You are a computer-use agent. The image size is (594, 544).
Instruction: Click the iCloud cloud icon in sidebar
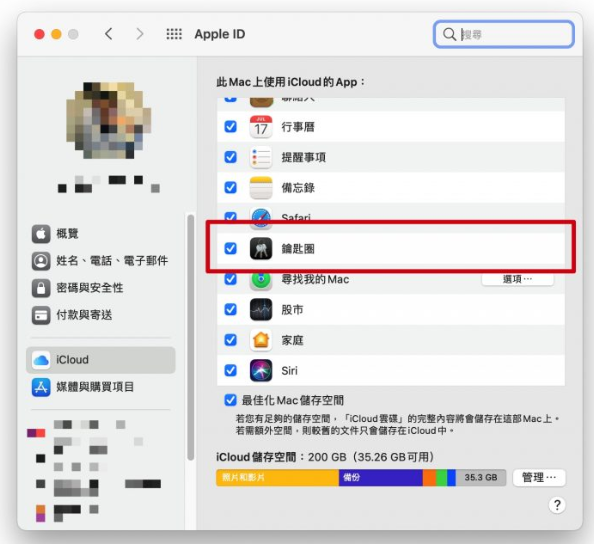[x=41, y=360]
